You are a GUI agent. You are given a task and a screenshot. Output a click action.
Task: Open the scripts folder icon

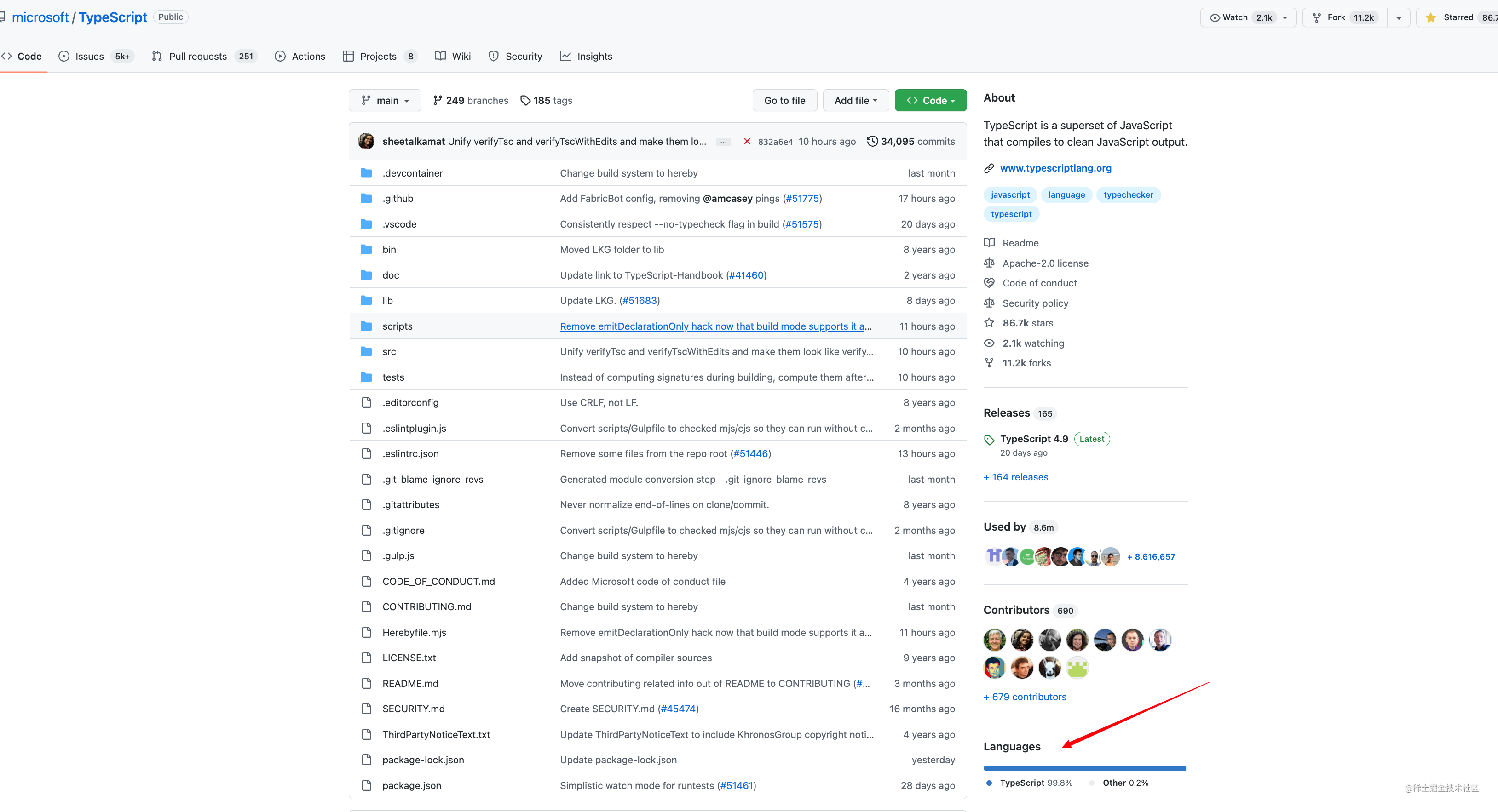[366, 326]
